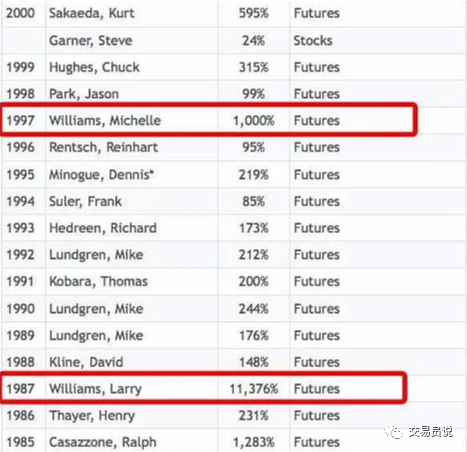Click the Stocks category for Garner, Steve
Screen dimensions: 467x452
click(x=313, y=40)
